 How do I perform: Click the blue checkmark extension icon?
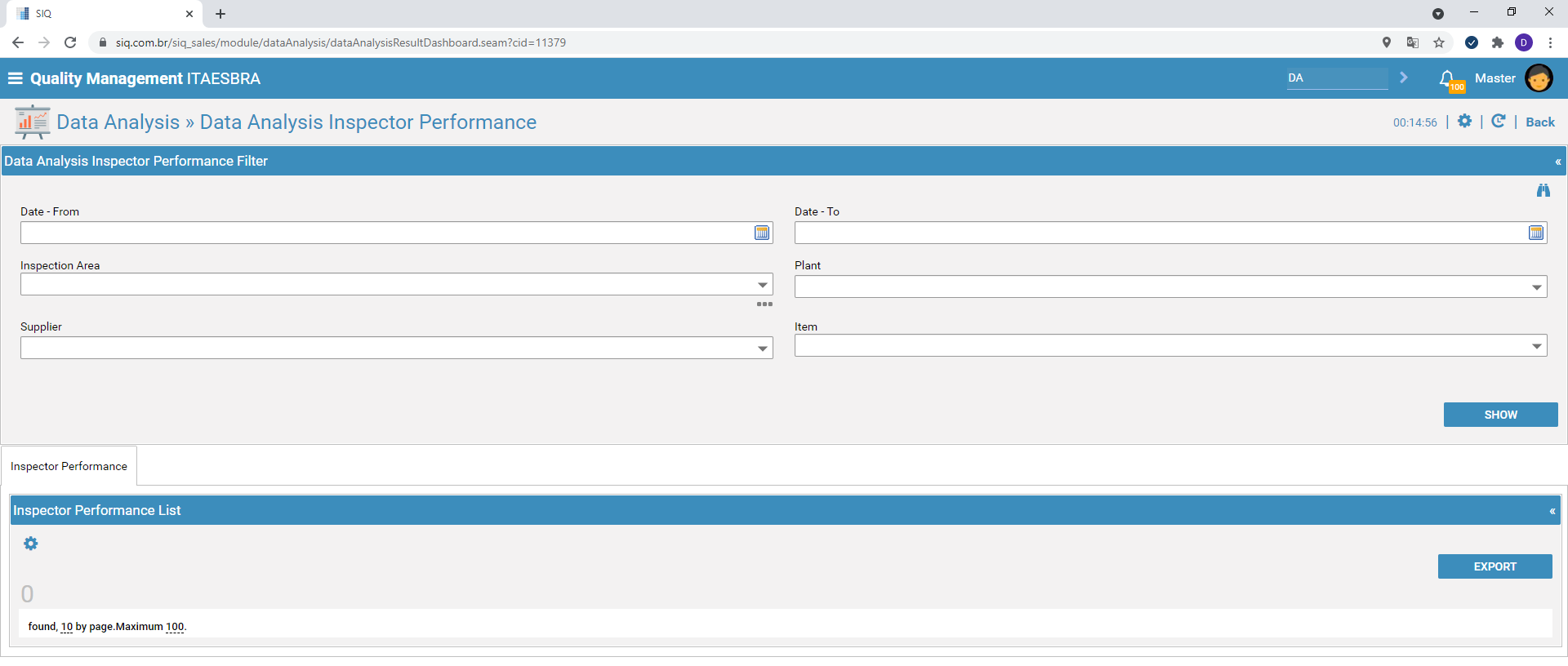click(1472, 42)
